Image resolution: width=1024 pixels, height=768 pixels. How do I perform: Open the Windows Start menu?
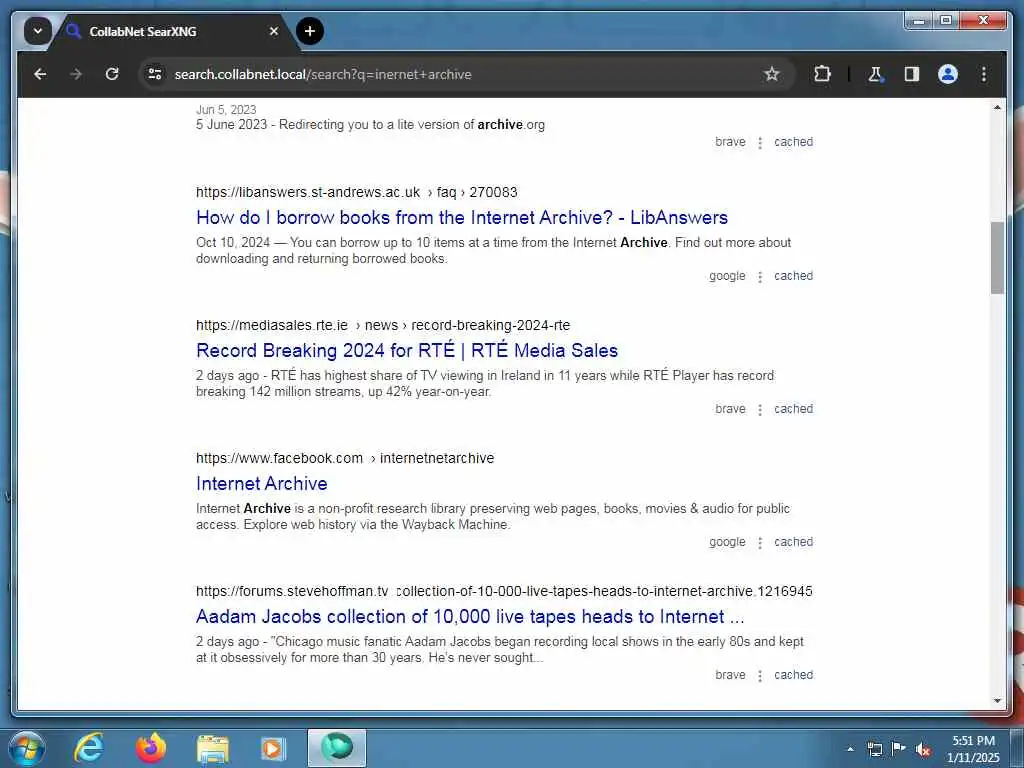pyautogui.click(x=27, y=748)
